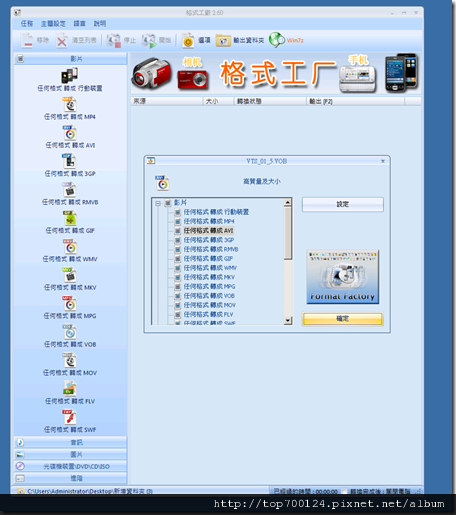Select 轉成 MOV in the dialog tree
This screenshot has height=515, width=456.
coord(210,305)
